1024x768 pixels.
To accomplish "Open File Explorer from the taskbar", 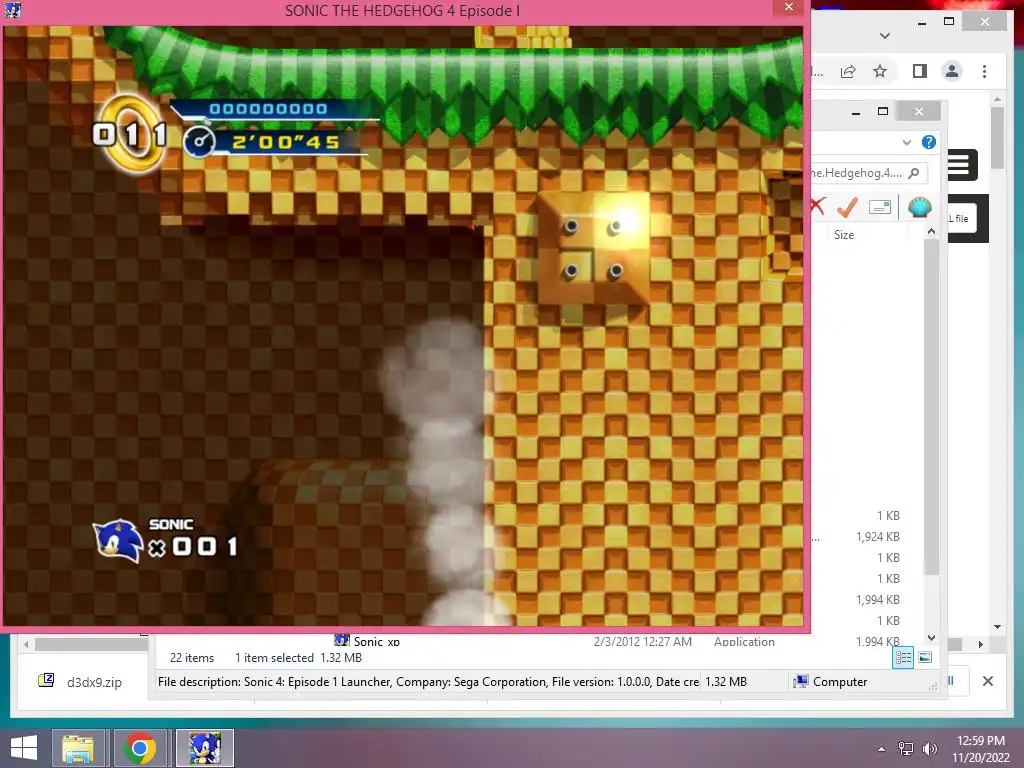I will pyautogui.click(x=78, y=748).
